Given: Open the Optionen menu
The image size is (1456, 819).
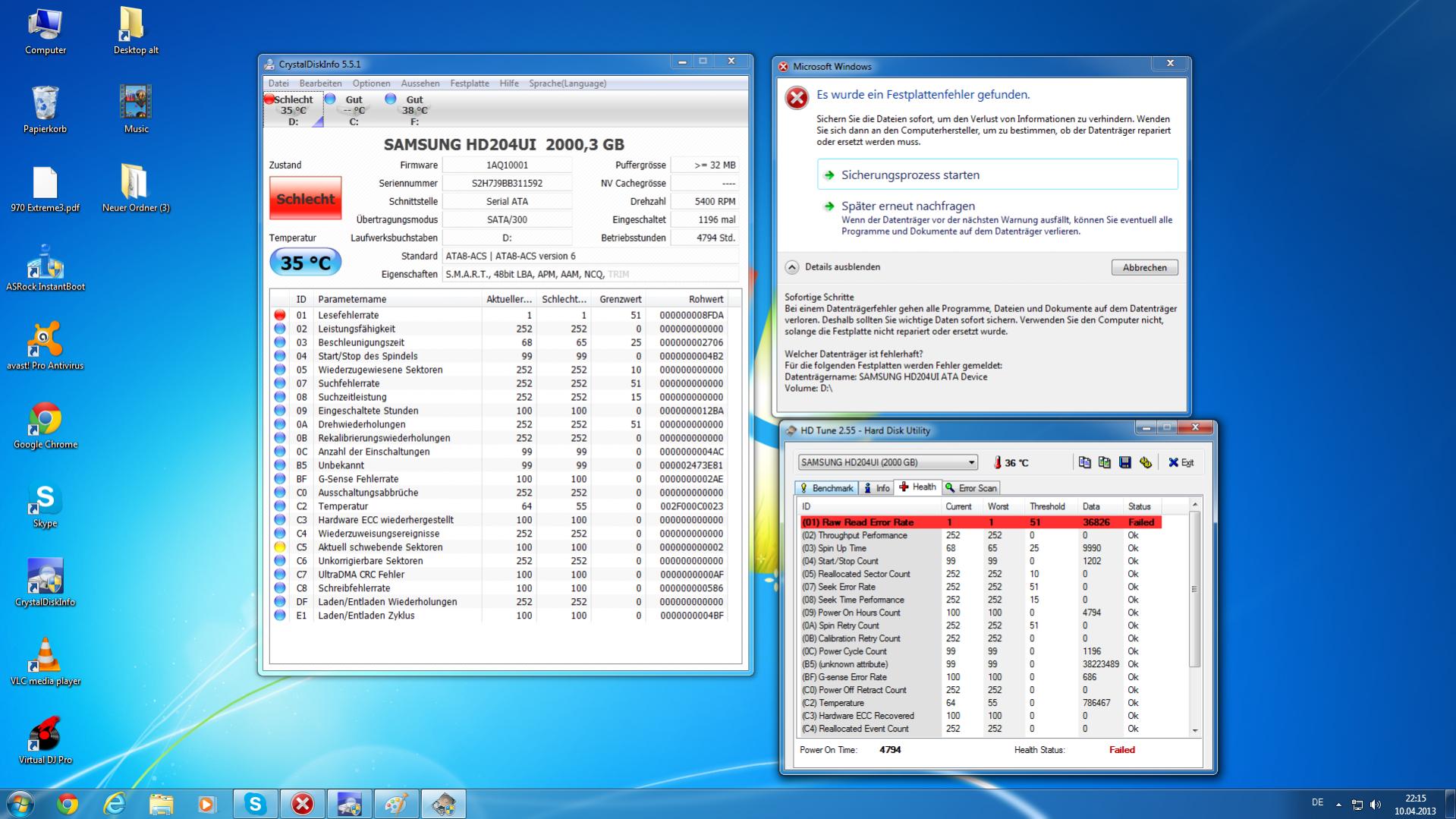Looking at the screenshot, I should point(371,83).
